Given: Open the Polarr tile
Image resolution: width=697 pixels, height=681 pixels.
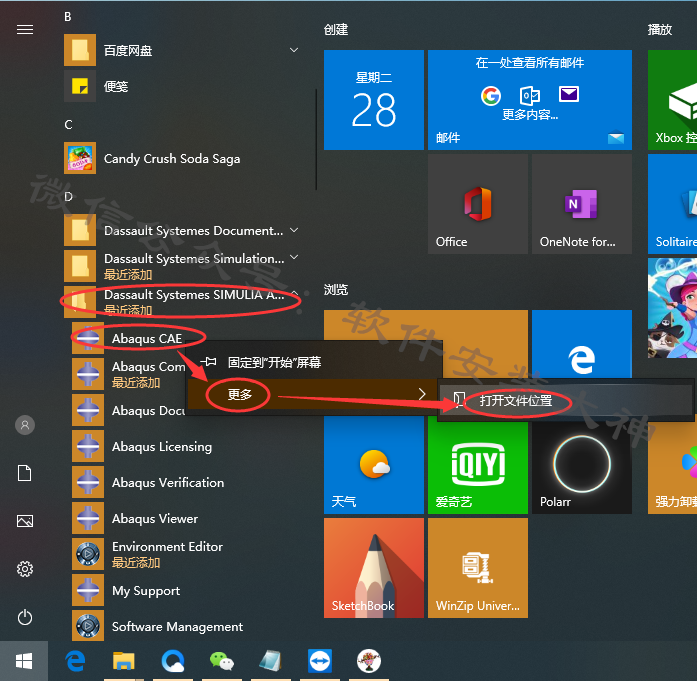Looking at the screenshot, I should click(581, 467).
